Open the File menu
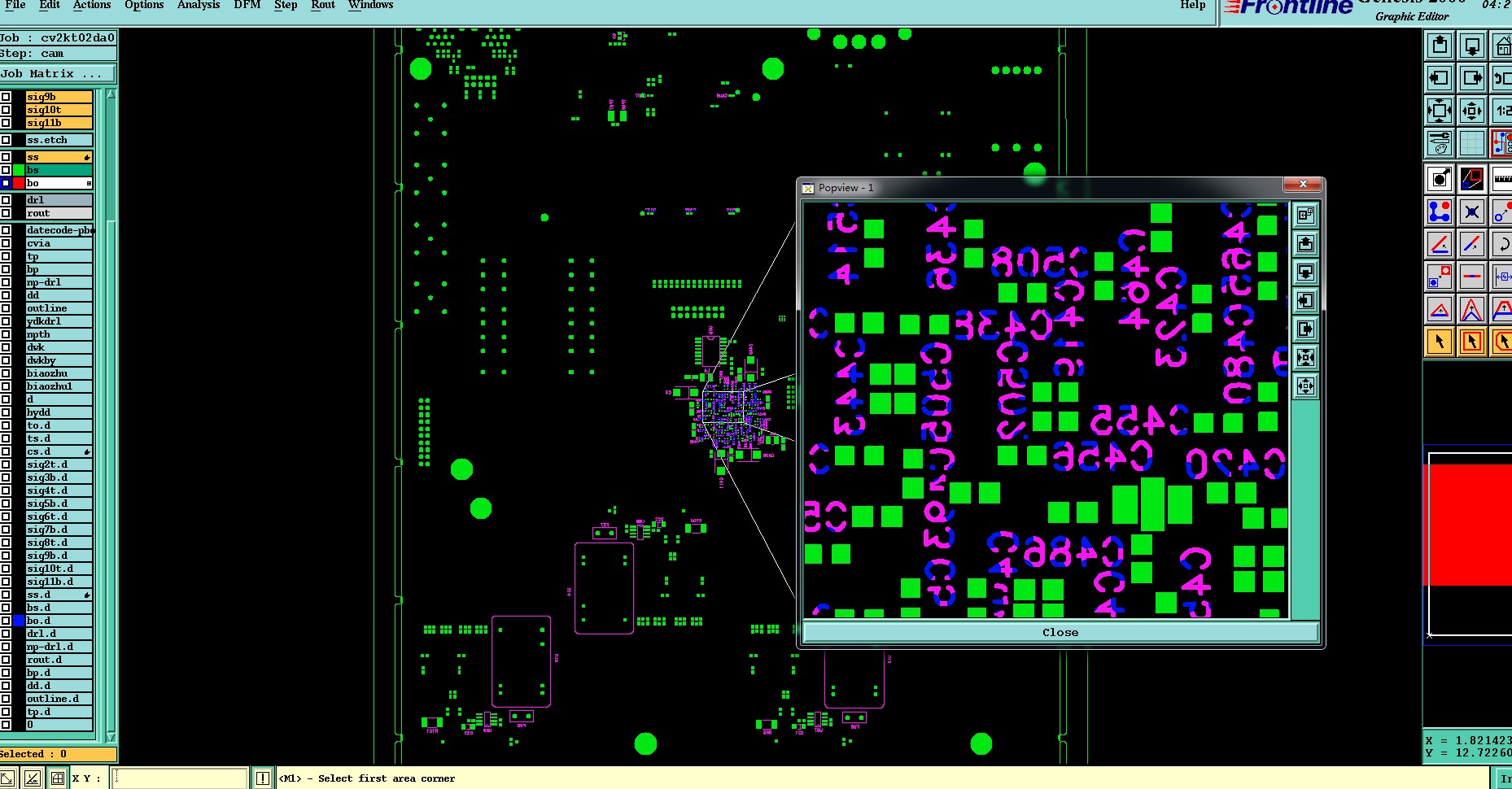The height and width of the screenshot is (789, 1512). click(x=15, y=5)
